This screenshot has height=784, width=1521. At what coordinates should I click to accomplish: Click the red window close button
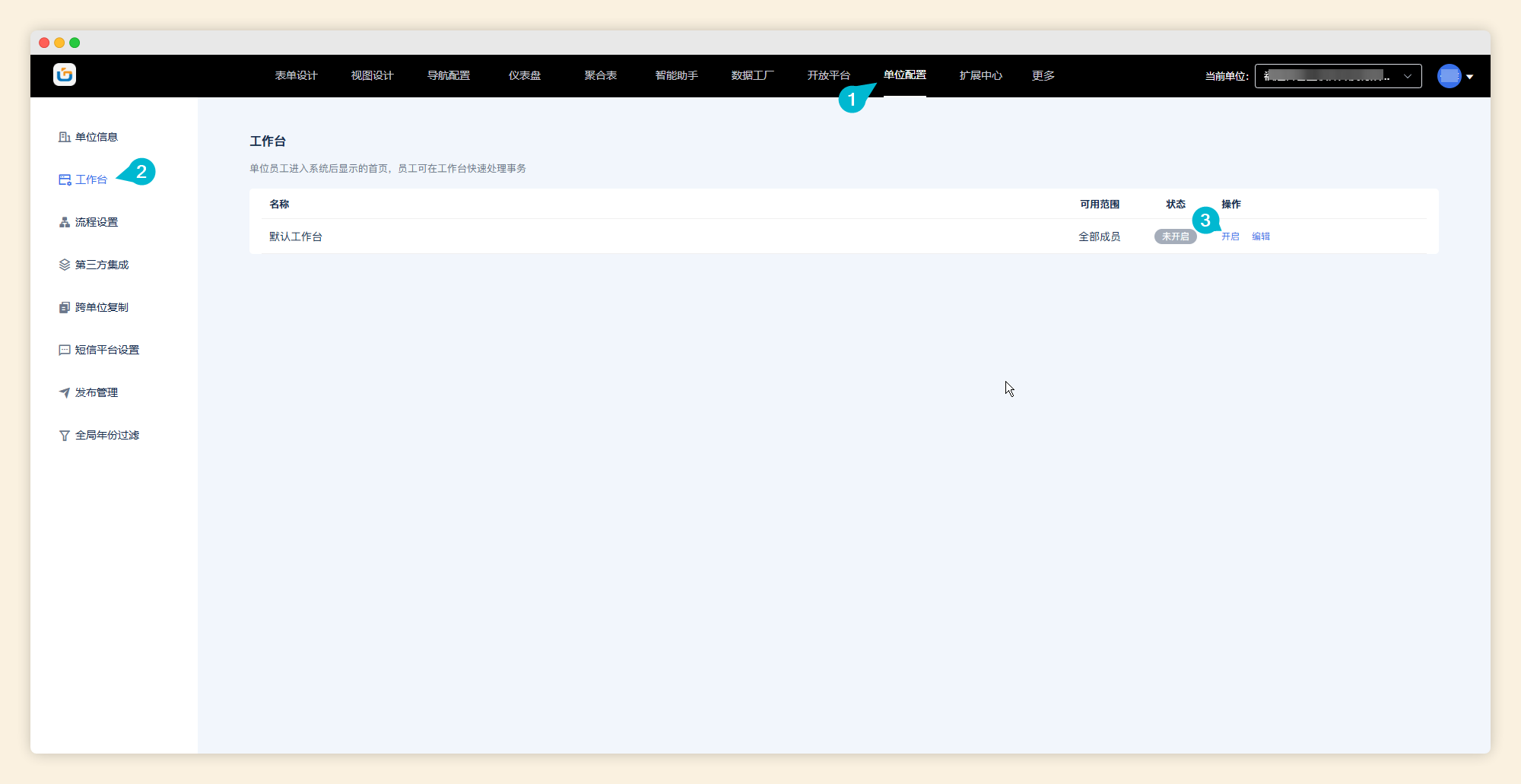point(44,43)
